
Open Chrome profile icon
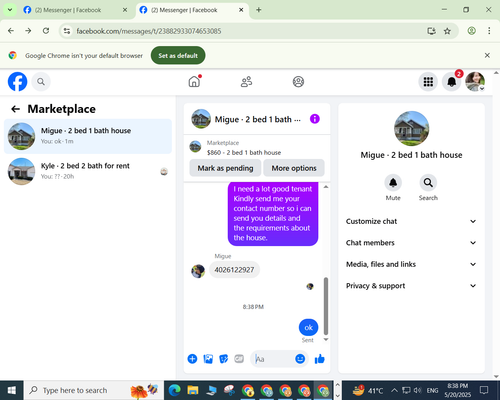click(x=471, y=31)
